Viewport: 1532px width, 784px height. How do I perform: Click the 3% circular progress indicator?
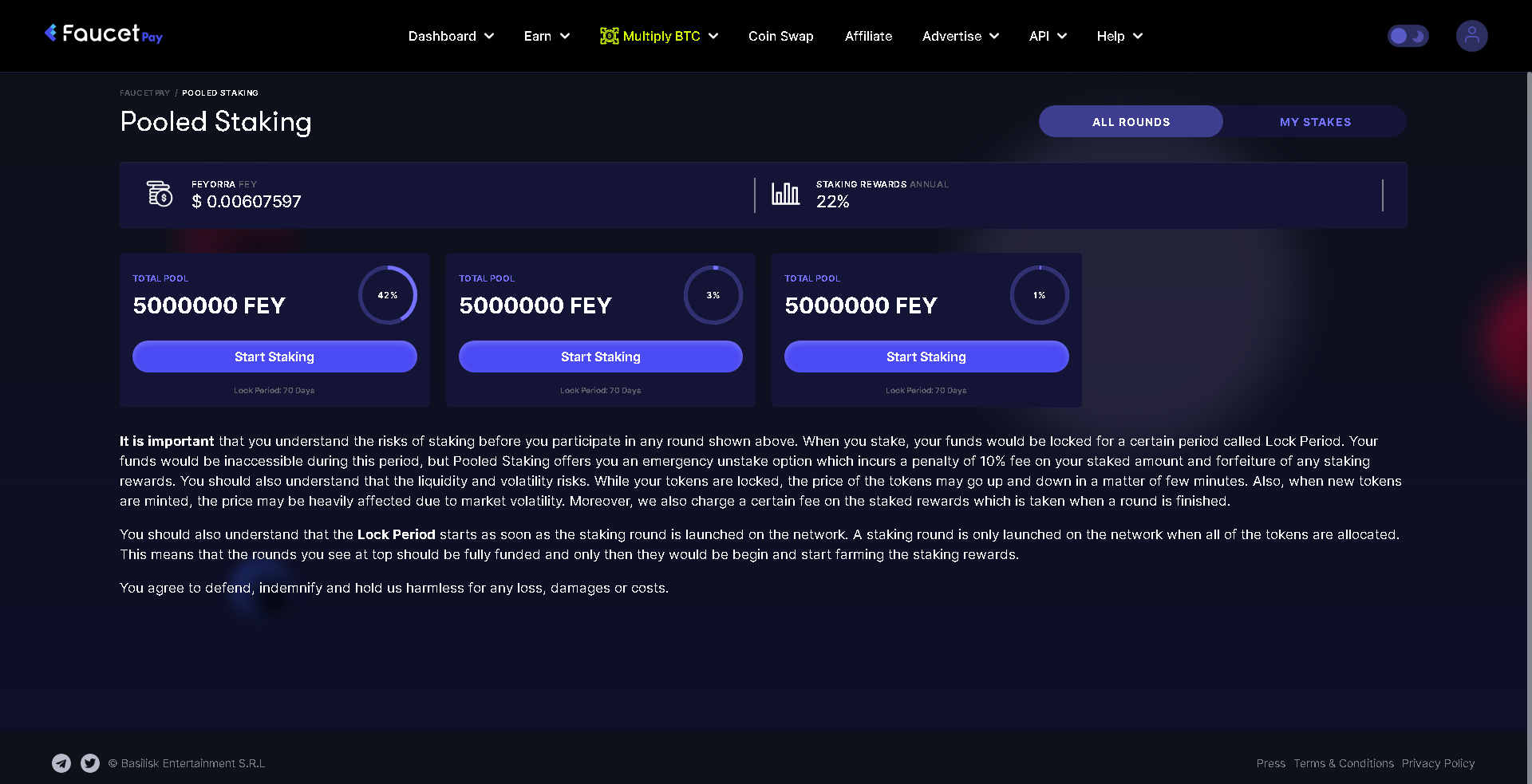click(713, 295)
